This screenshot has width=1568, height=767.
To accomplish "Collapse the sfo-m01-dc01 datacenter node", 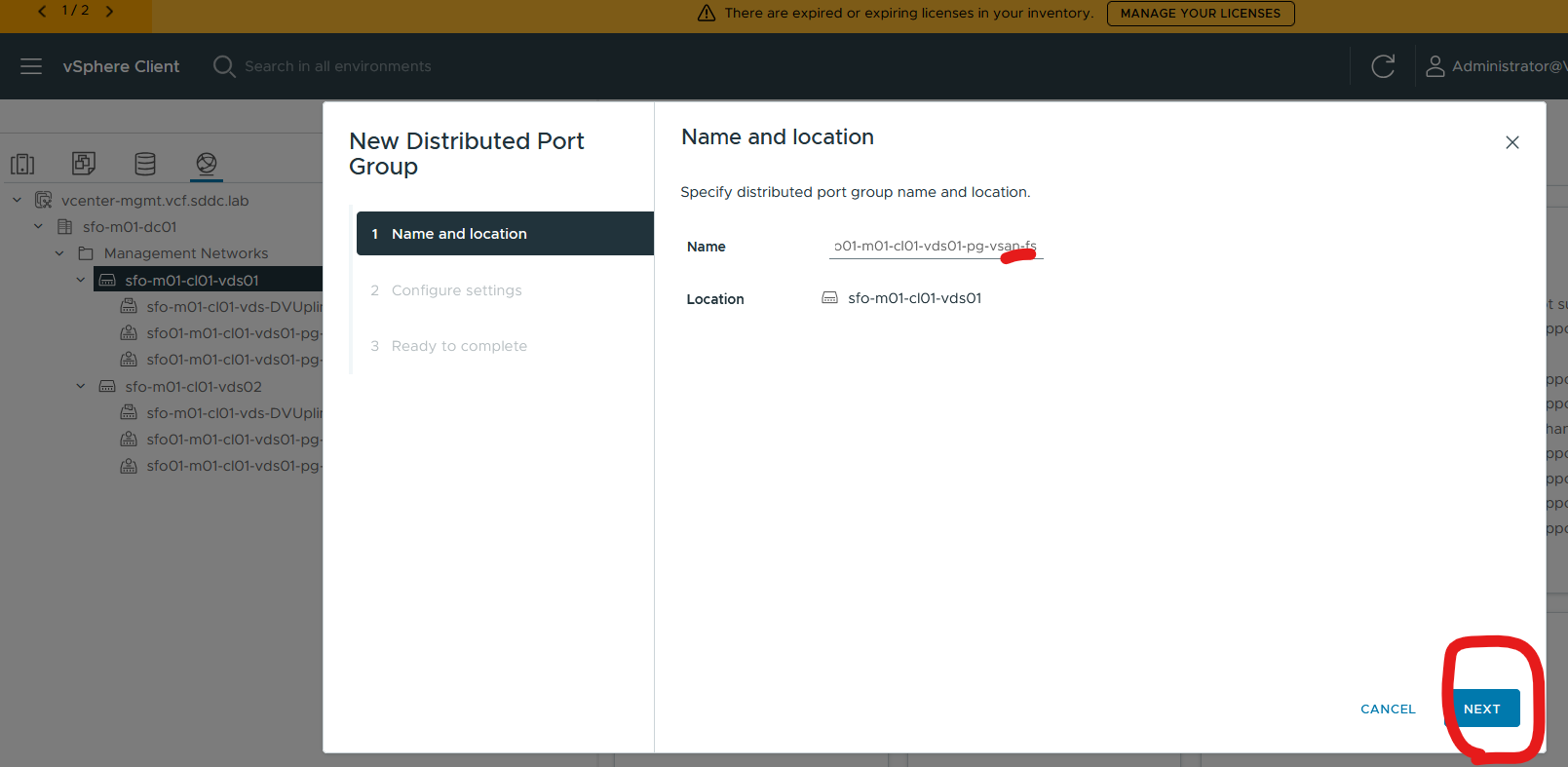I will pos(39,226).
